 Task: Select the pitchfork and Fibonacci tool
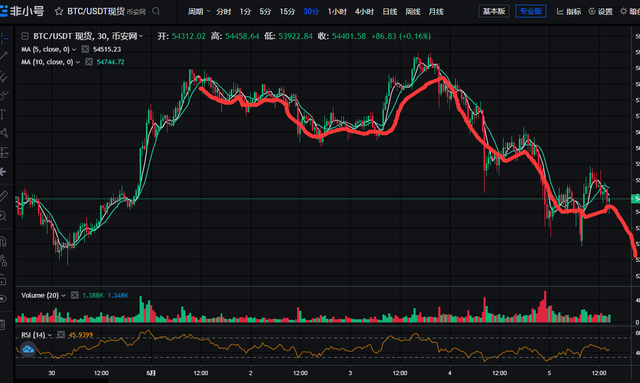3,76
